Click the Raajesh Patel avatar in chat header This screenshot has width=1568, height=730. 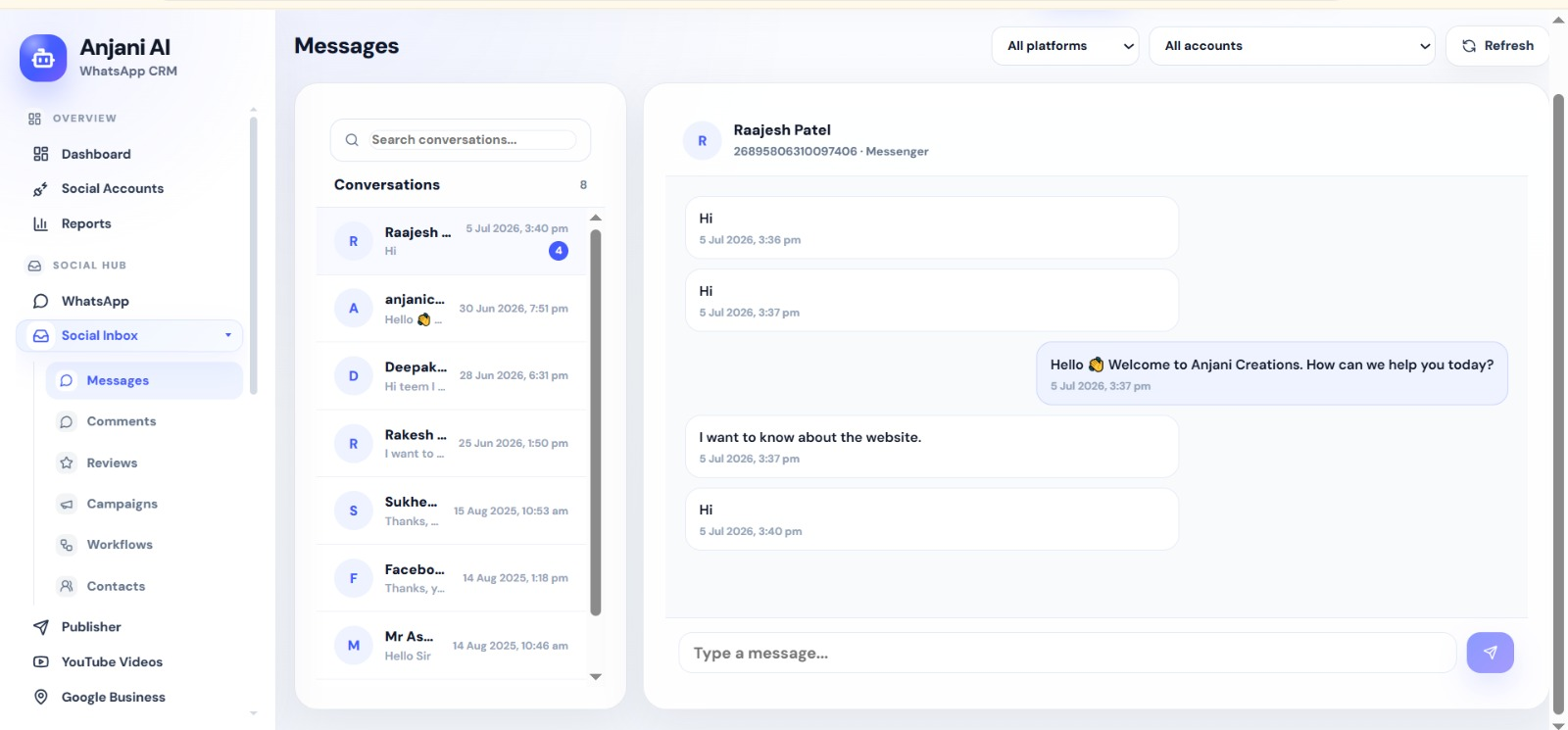click(702, 141)
